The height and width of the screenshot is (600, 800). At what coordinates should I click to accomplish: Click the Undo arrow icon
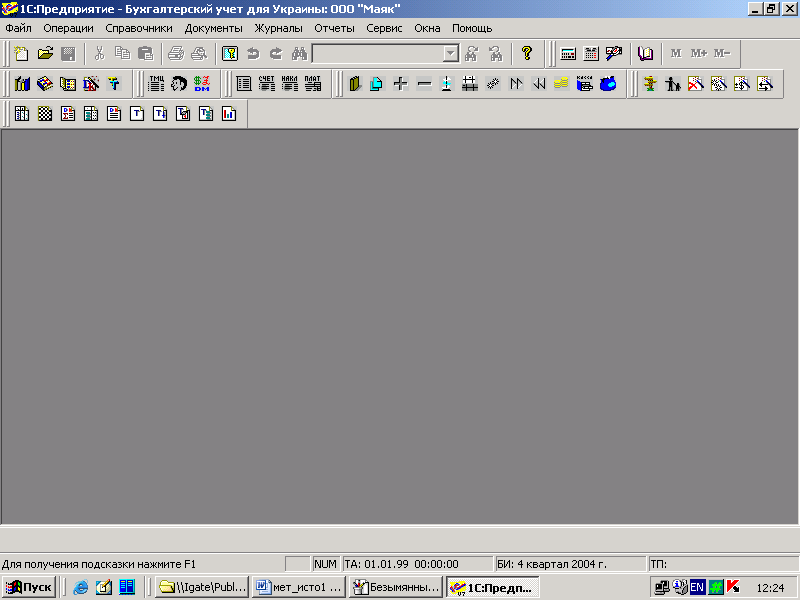(253, 54)
